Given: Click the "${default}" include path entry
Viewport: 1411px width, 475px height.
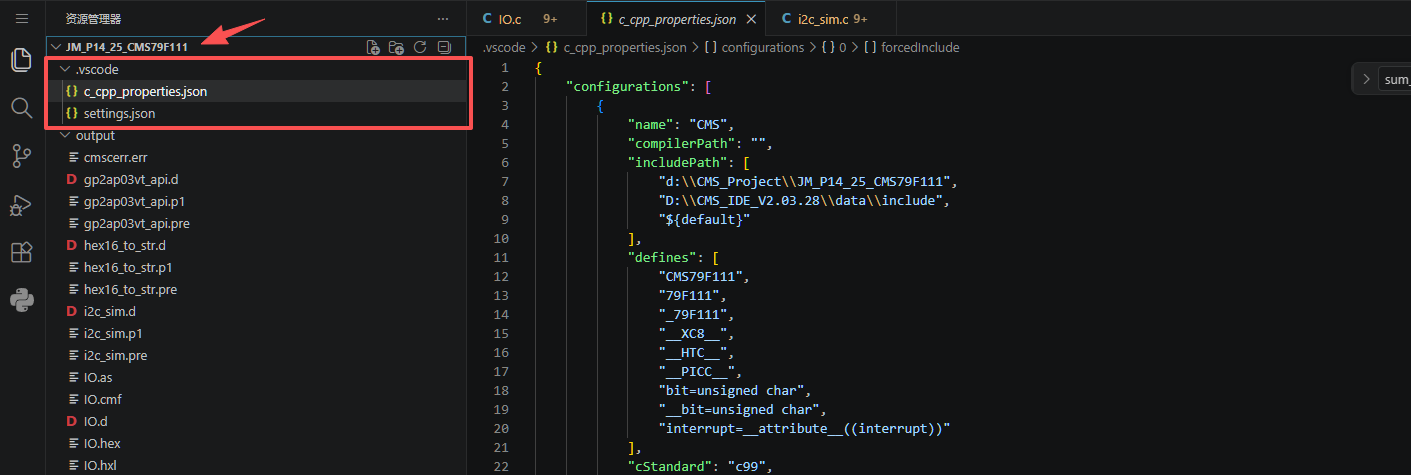Looking at the screenshot, I should (x=704, y=219).
